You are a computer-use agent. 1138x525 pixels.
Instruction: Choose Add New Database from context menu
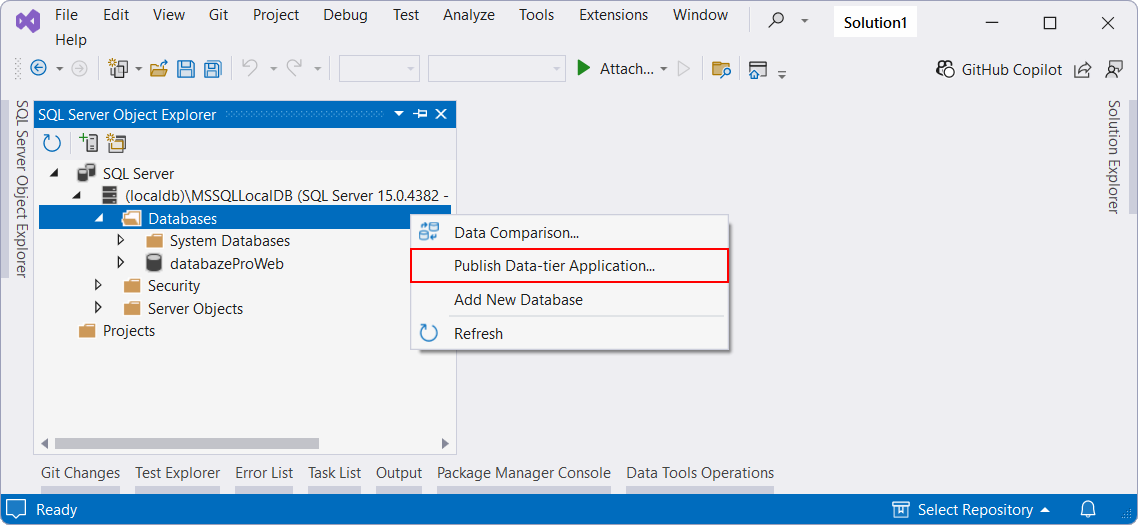click(x=570, y=299)
